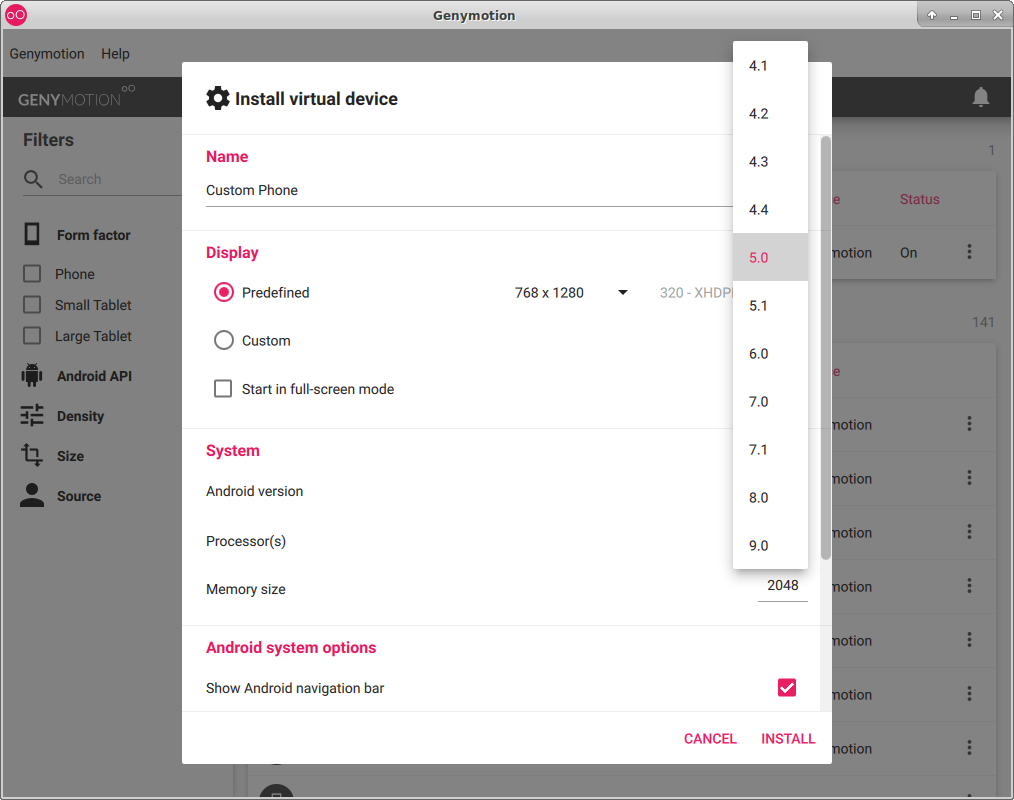The height and width of the screenshot is (800, 1014).
Task: Click the CANCEL button
Action: point(710,739)
